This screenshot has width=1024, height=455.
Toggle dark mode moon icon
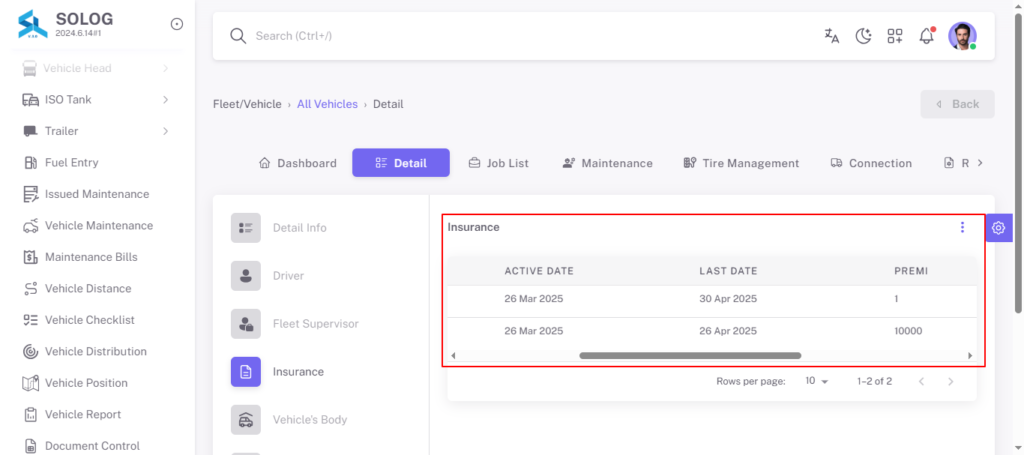(x=863, y=36)
